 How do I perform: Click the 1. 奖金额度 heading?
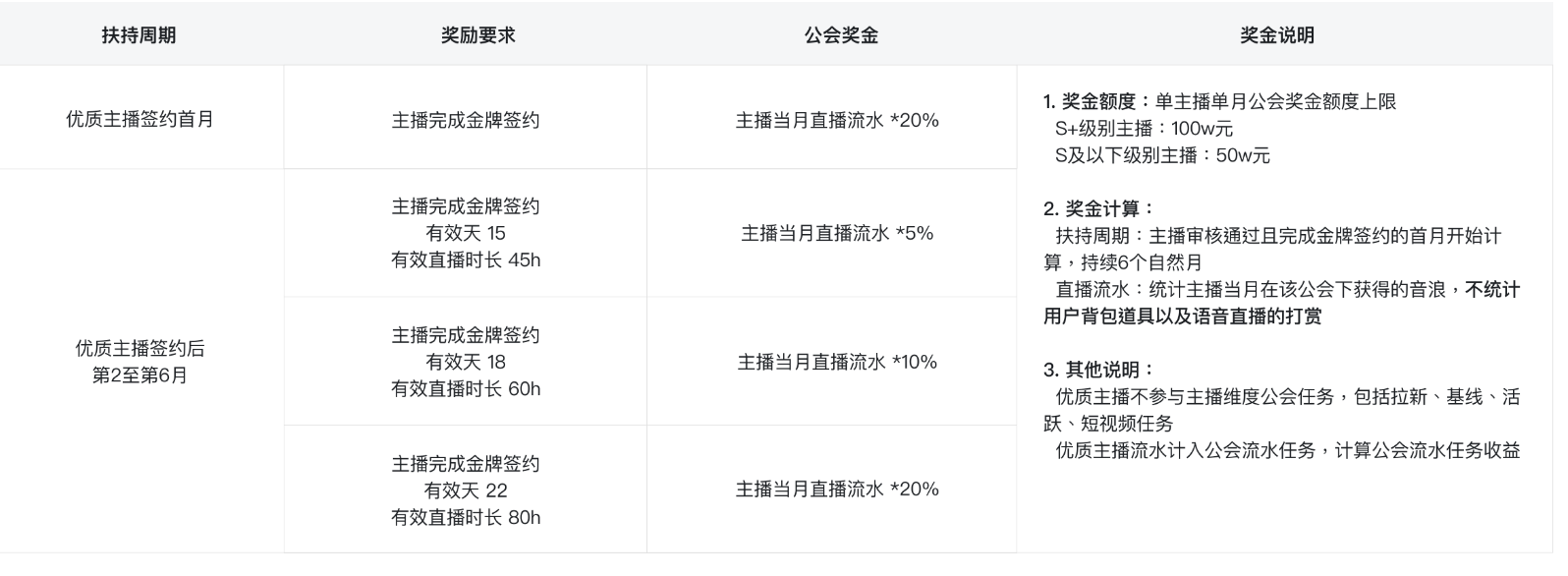coord(1091,101)
